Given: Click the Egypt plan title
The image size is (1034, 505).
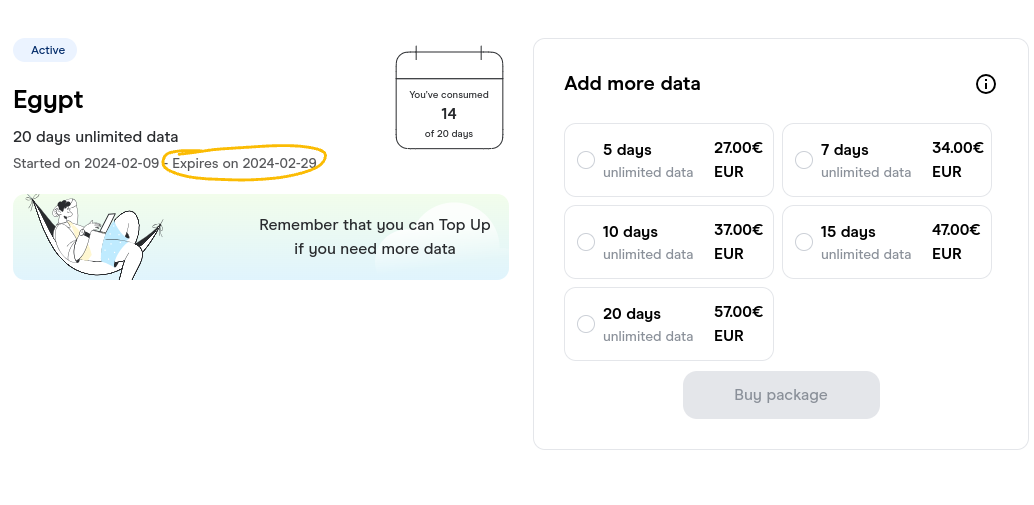Looking at the screenshot, I should click(x=48, y=100).
